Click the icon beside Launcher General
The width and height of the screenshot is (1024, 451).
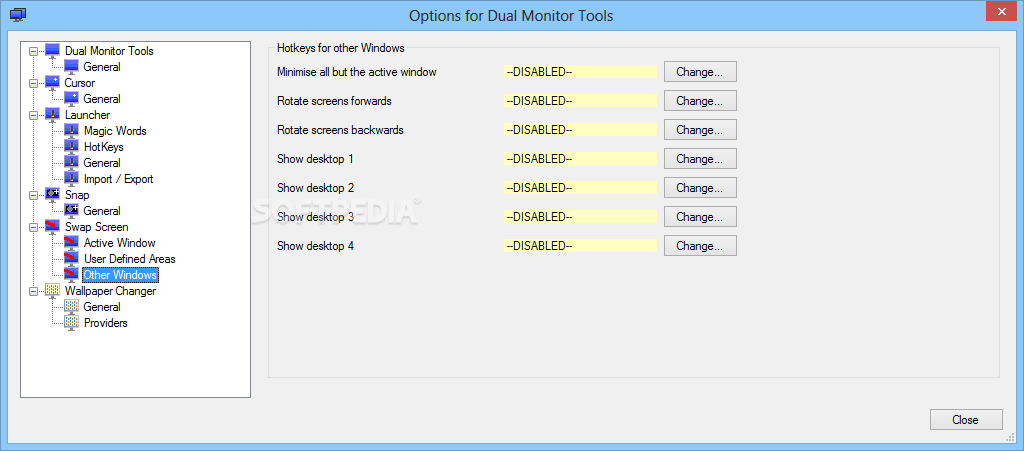[71, 163]
